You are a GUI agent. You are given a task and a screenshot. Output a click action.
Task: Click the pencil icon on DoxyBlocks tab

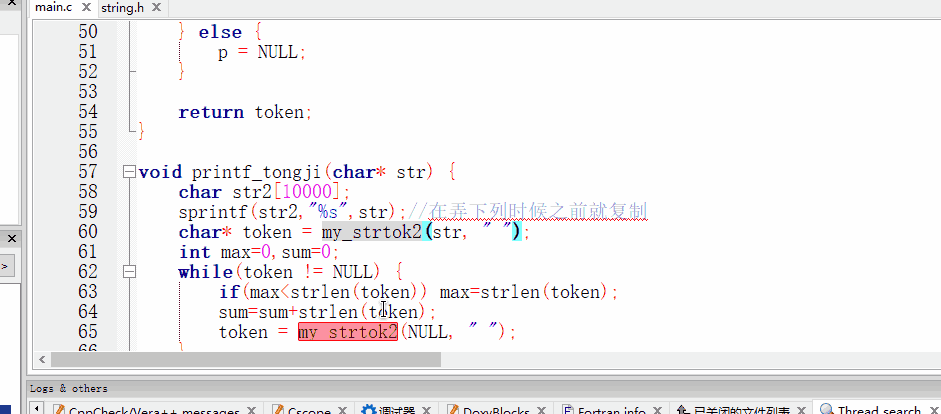click(x=453, y=410)
